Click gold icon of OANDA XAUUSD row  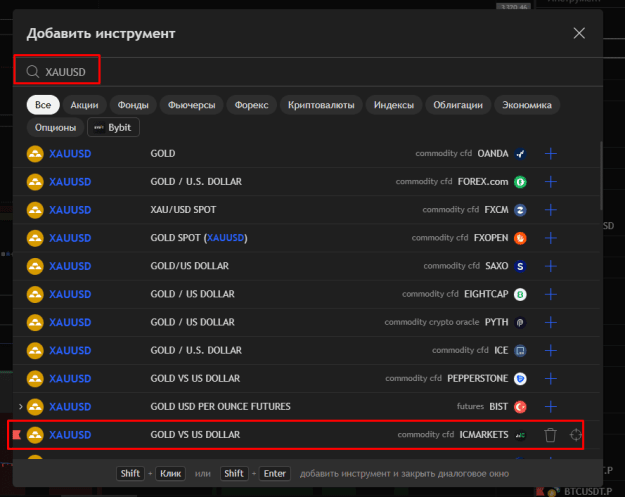(x=35, y=153)
